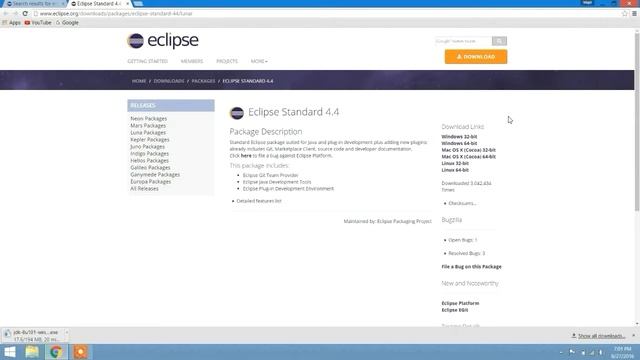The width and height of the screenshot is (640, 360).
Task: Open Windows Start button
Action: click(10, 352)
